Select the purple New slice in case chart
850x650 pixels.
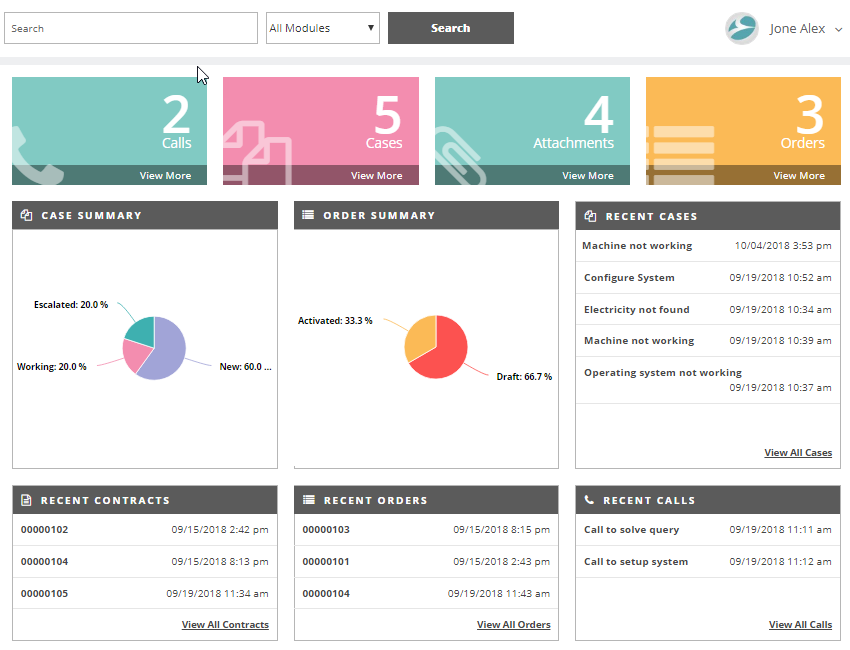pyautogui.click(x=165, y=355)
